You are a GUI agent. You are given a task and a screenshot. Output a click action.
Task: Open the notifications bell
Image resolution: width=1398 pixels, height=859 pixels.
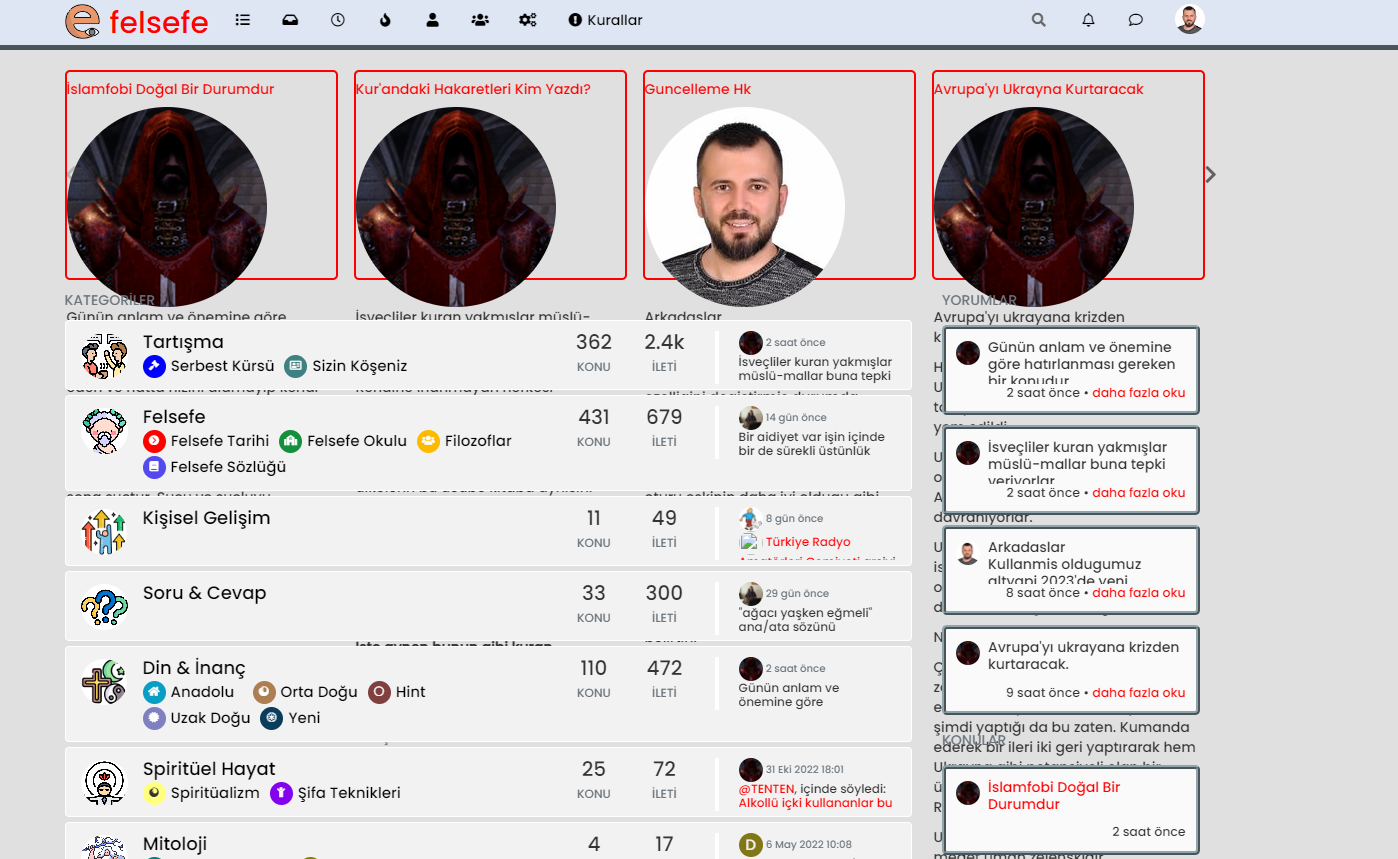tap(1088, 20)
